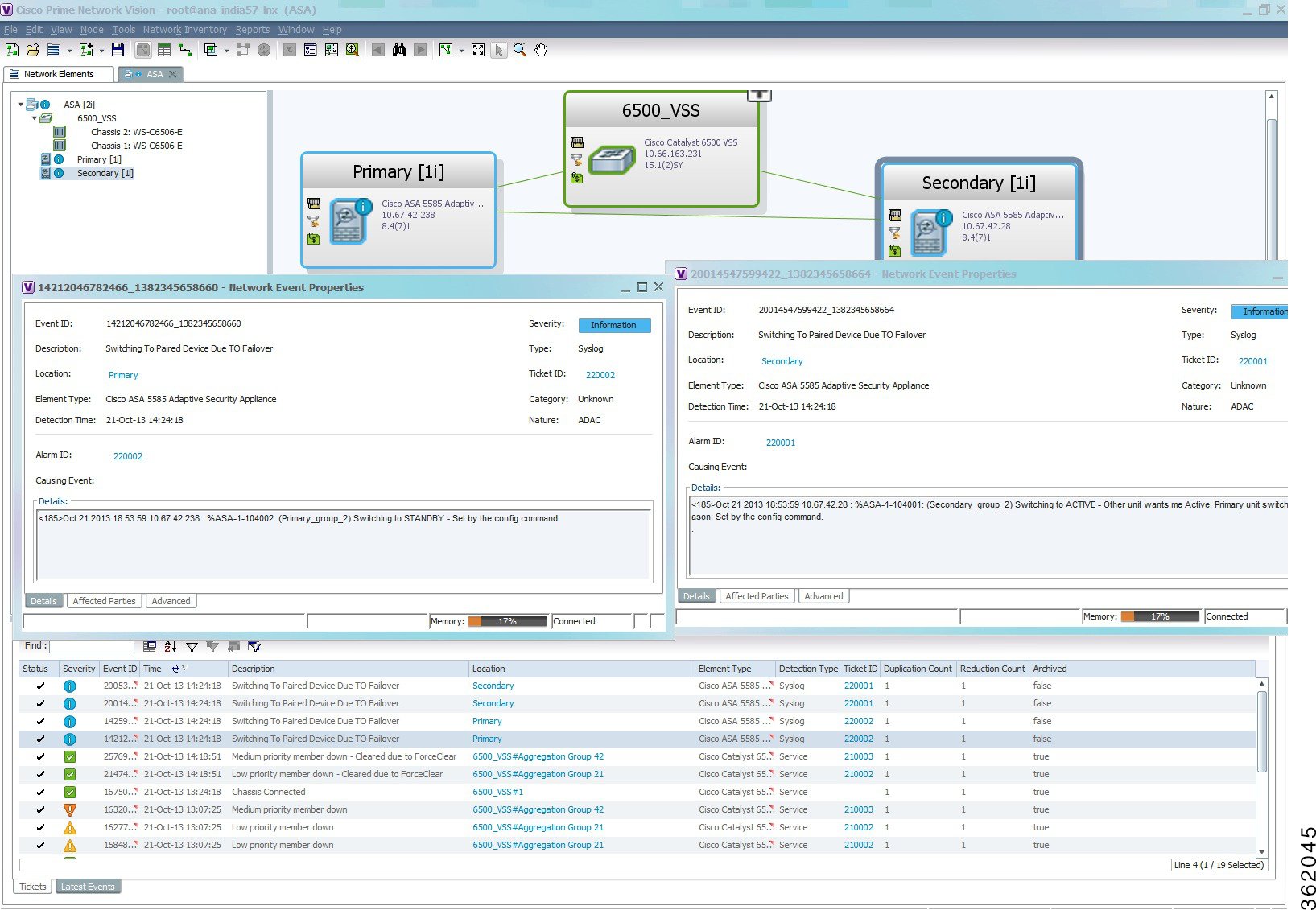The height and width of the screenshot is (910, 1316).
Task: Select the Chassis Connected event row
Action: pos(637,792)
